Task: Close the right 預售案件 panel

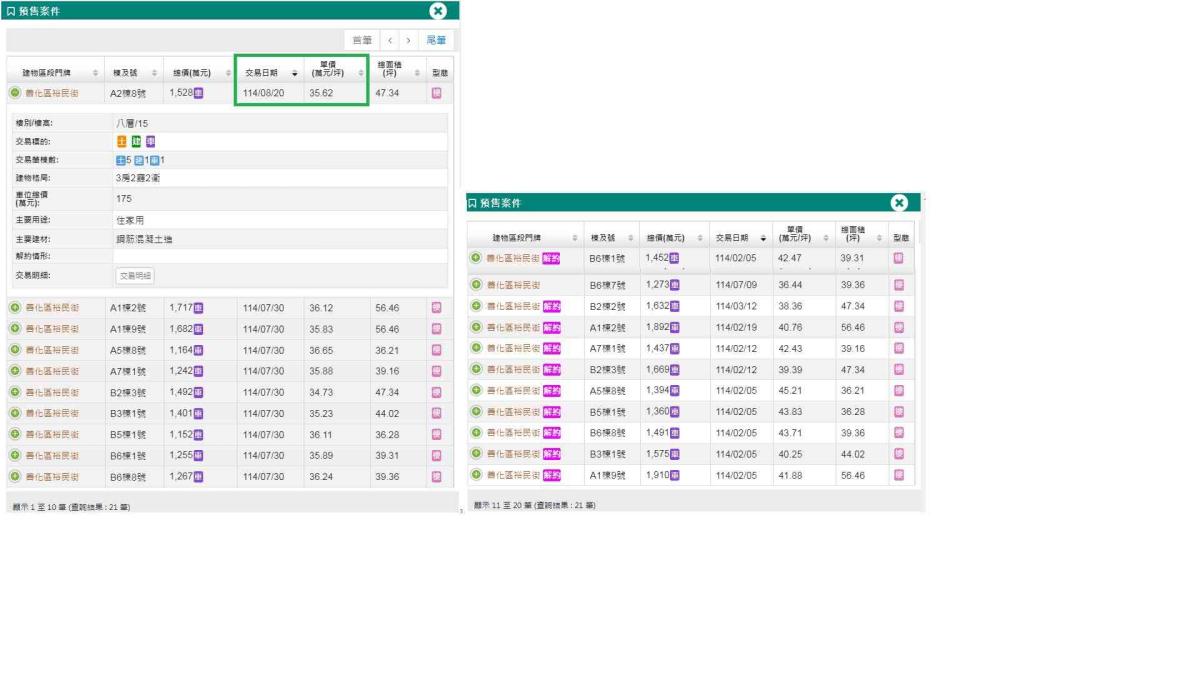Action: (x=898, y=203)
